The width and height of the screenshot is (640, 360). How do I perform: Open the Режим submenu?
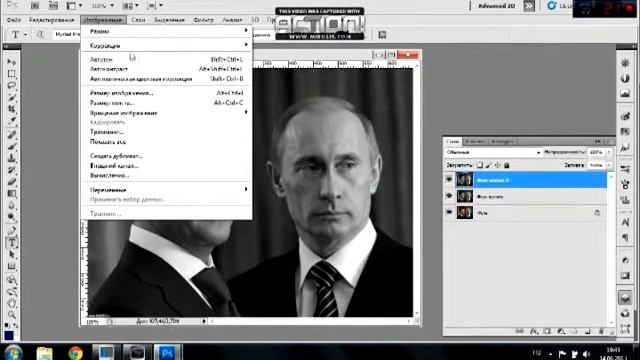coord(167,31)
